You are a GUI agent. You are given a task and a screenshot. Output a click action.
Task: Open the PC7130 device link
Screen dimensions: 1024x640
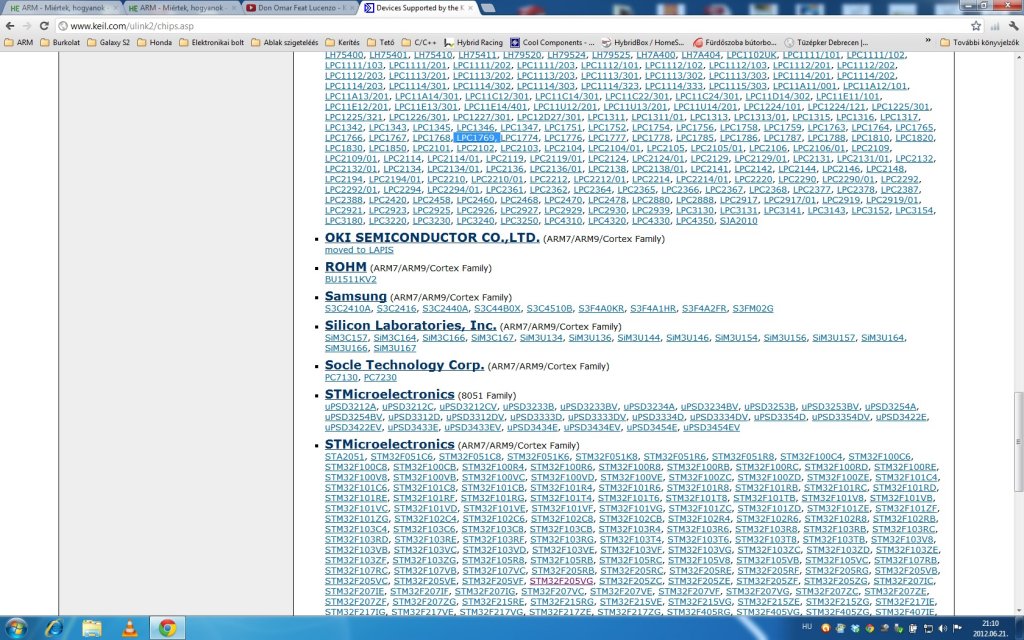[x=341, y=377]
